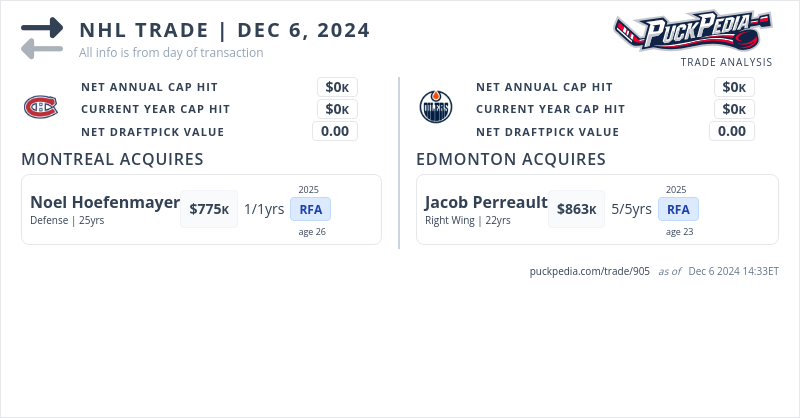The image size is (800, 418).
Task: Click Hoefenmayer's $775K cap hit box
Action: pos(209,209)
